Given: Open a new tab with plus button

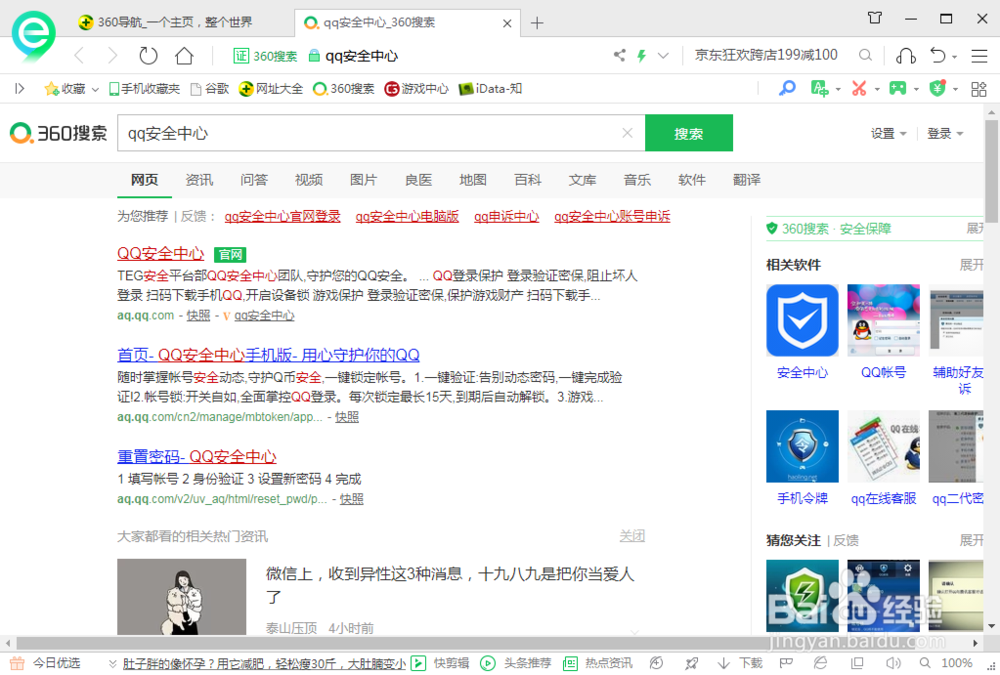Looking at the screenshot, I should pos(537,23).
